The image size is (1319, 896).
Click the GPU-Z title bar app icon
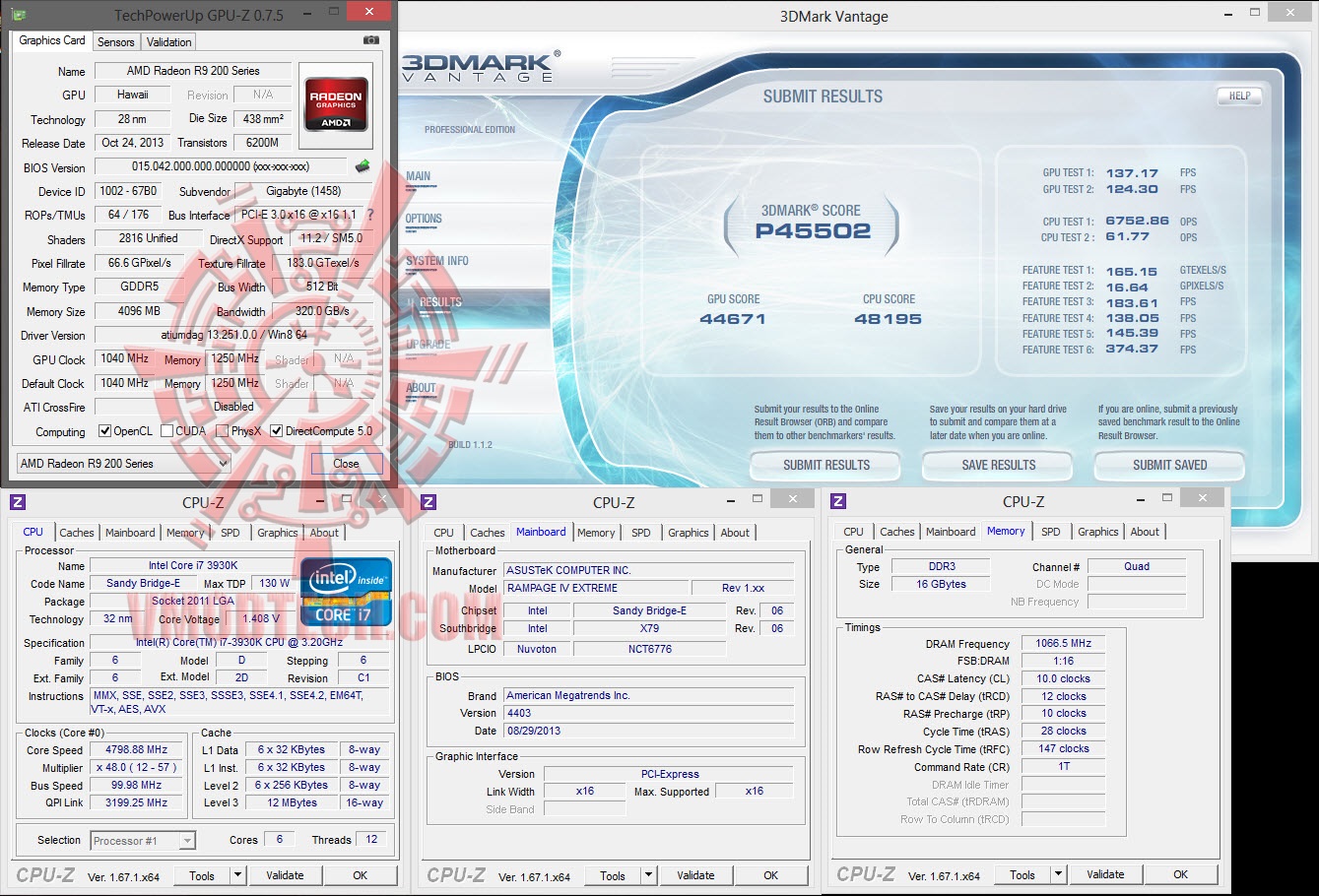19,15
